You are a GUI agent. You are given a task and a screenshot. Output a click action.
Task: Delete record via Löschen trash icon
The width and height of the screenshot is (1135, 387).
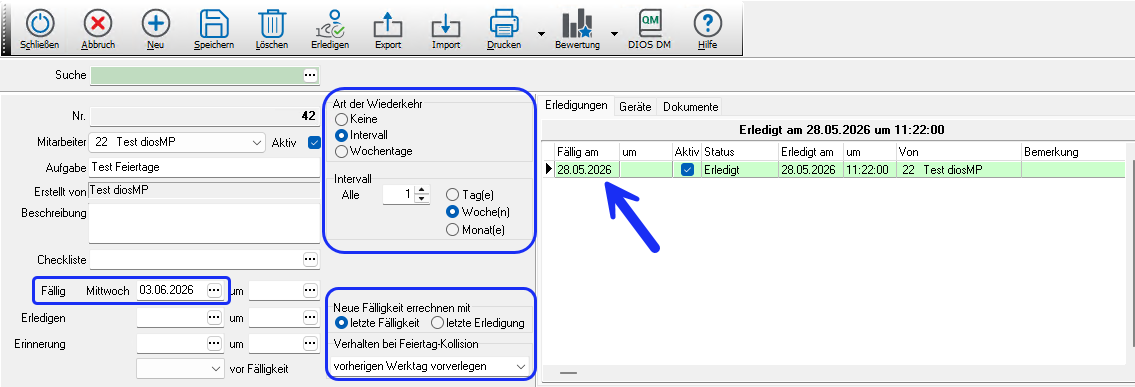pyautogui.click(x=271, y=23)
